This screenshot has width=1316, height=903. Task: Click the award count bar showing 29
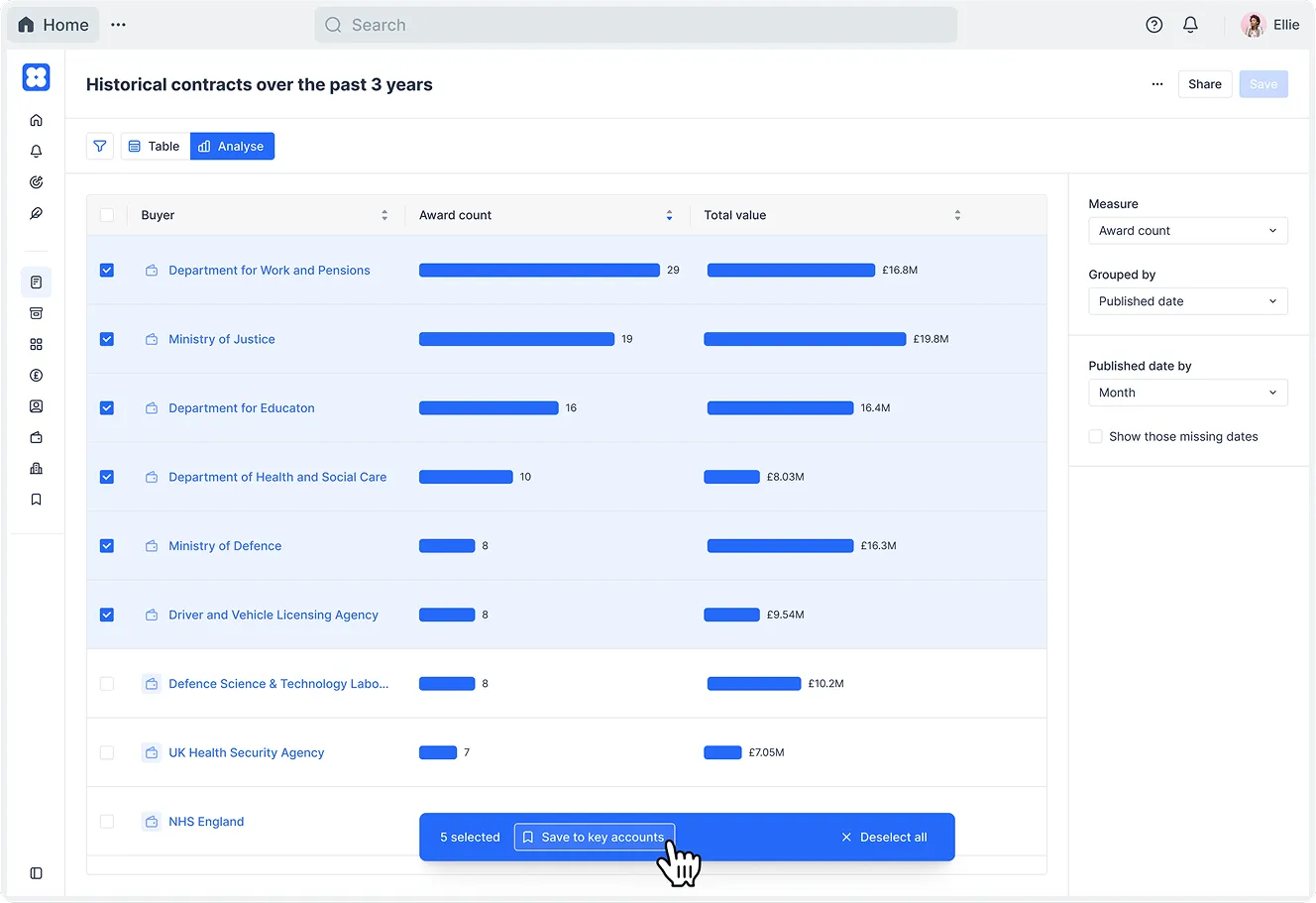click(x=539, y=270)
